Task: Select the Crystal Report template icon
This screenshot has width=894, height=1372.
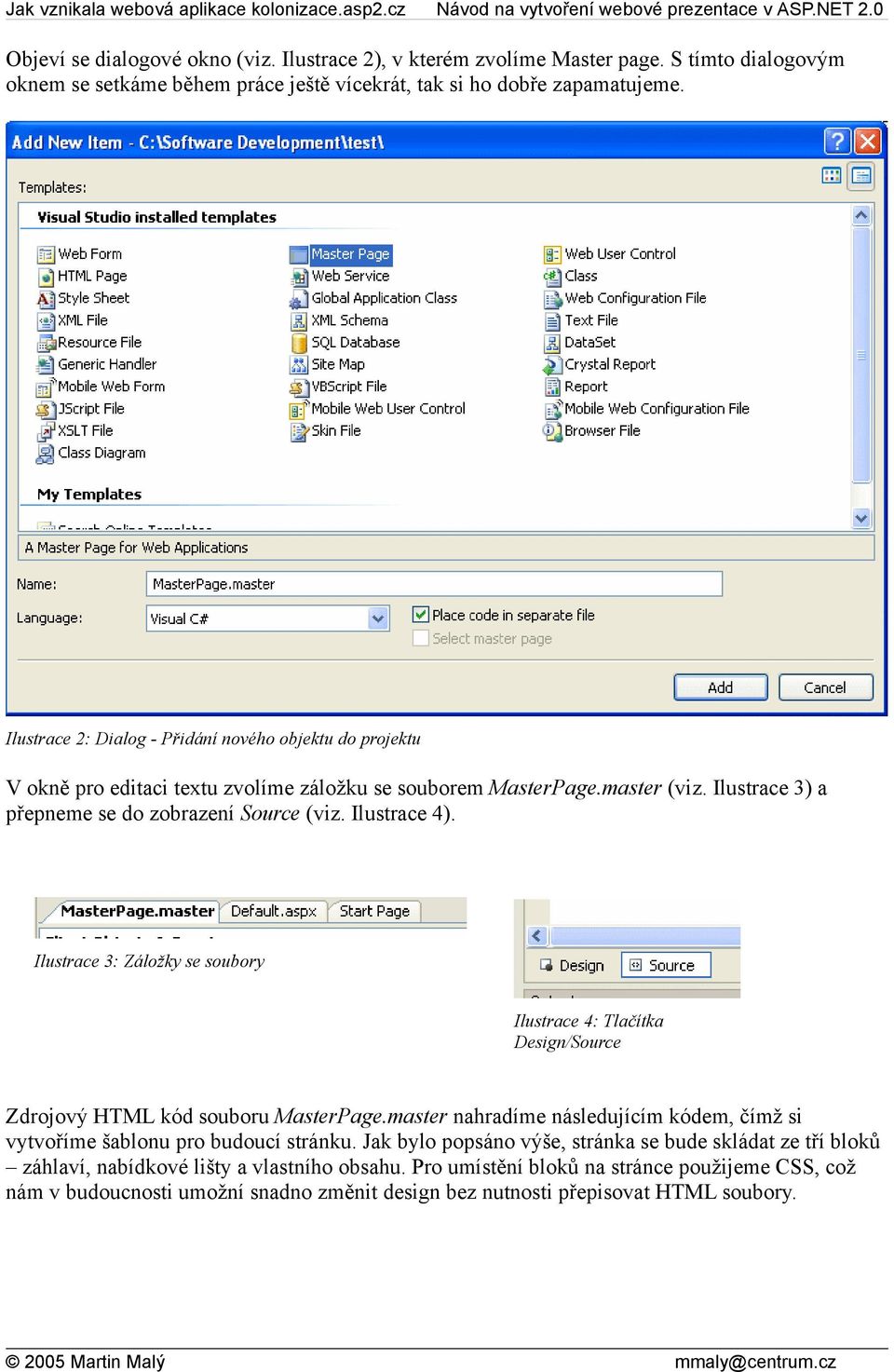Action: coord(552,365)
